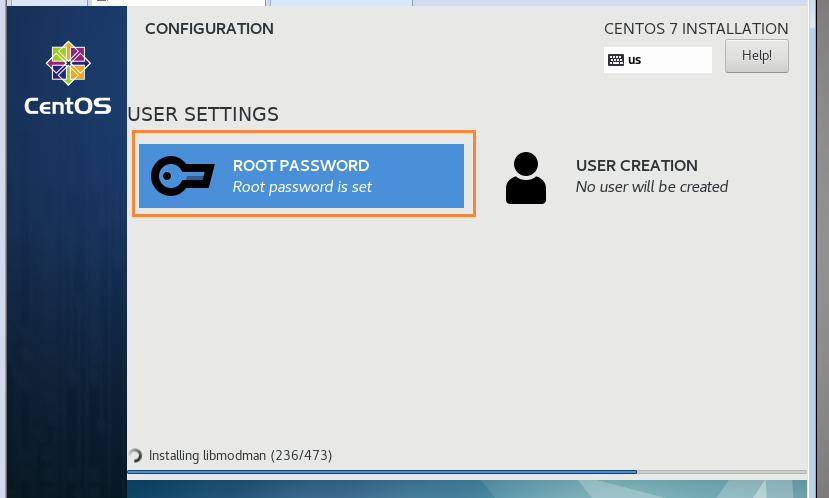Click the keyboard icon next to us
Viewport: 829px width, 498px height.
[616, 60]
